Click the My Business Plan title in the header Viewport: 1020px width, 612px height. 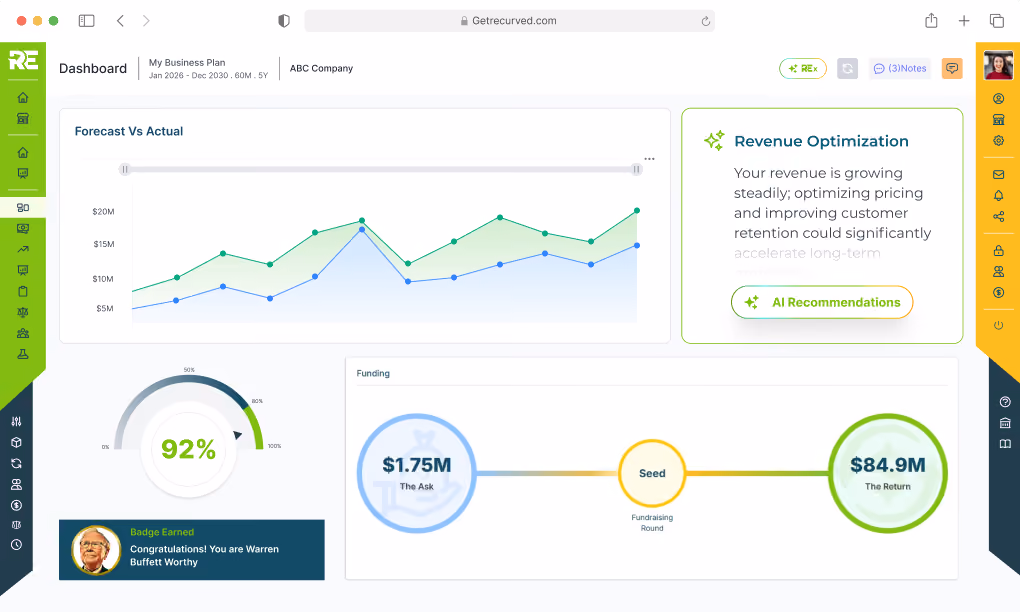pyautogui.click(x=187, y=62)
